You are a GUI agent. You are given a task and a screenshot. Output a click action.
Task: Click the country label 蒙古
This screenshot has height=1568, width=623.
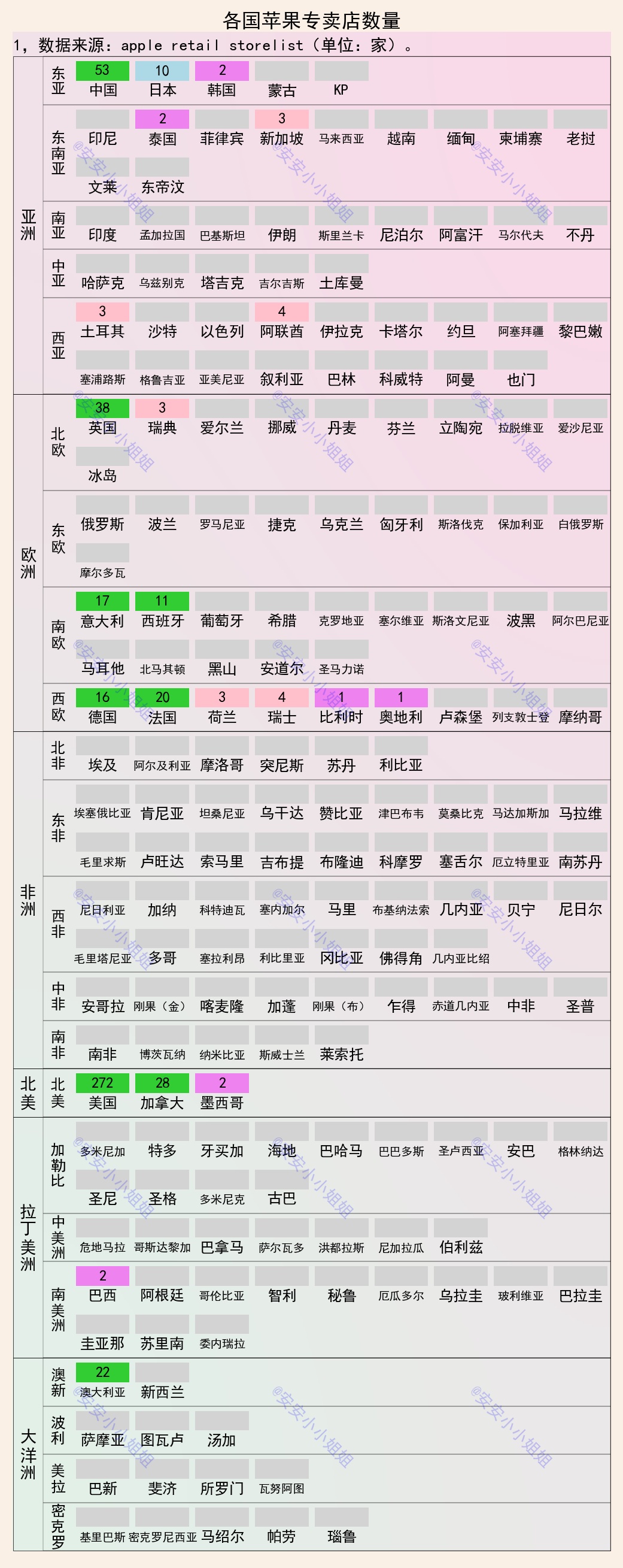point(282,90)
